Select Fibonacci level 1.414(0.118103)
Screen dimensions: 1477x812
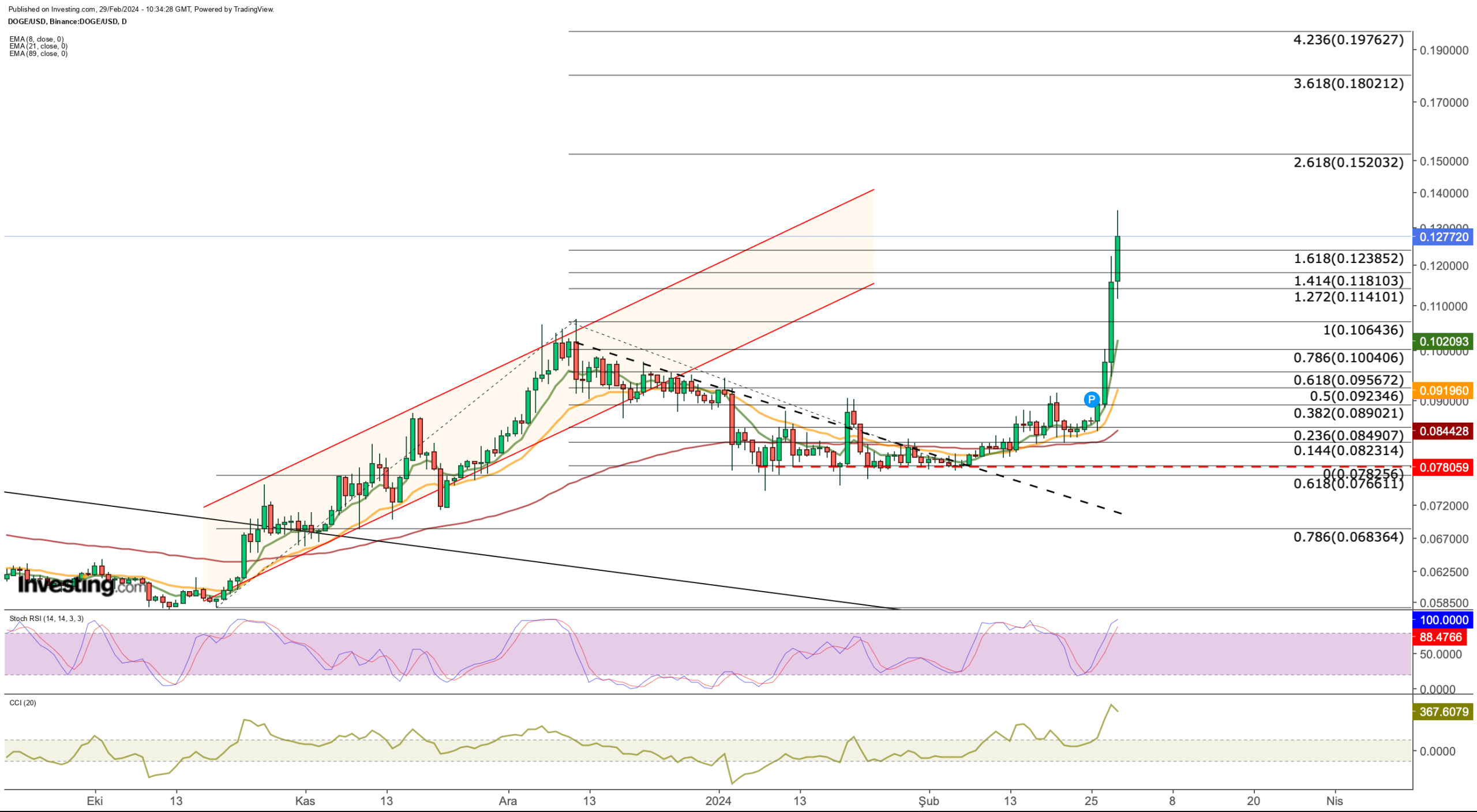tap(1348, 281)
